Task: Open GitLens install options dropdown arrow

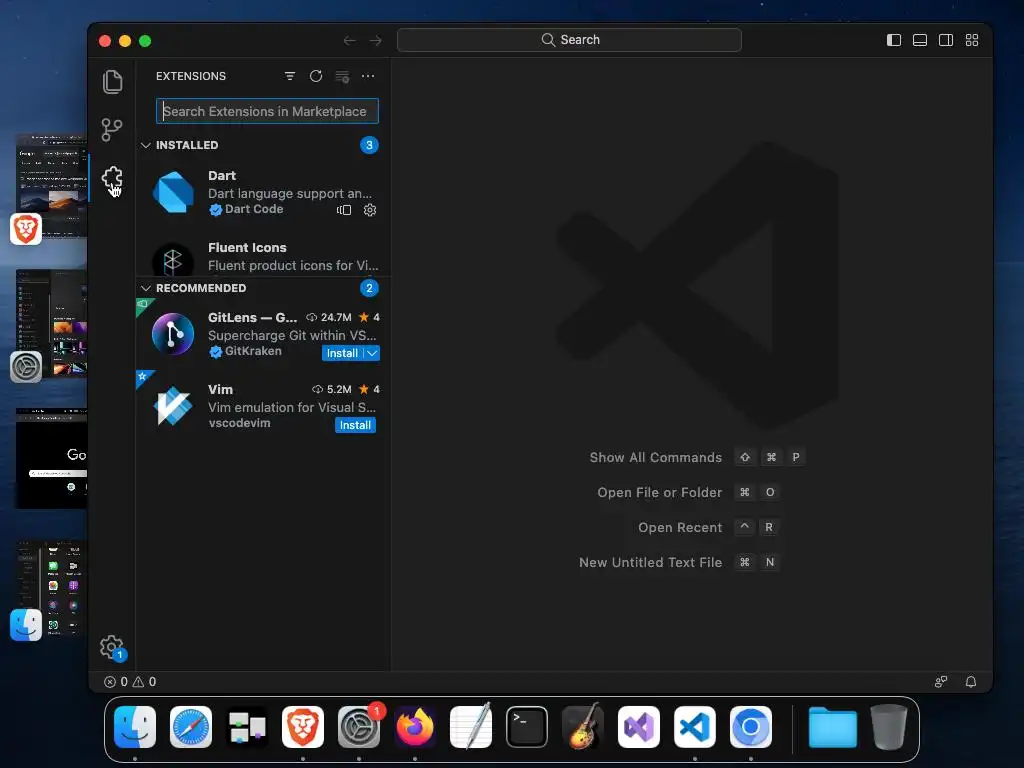Action: pos(372,353)
